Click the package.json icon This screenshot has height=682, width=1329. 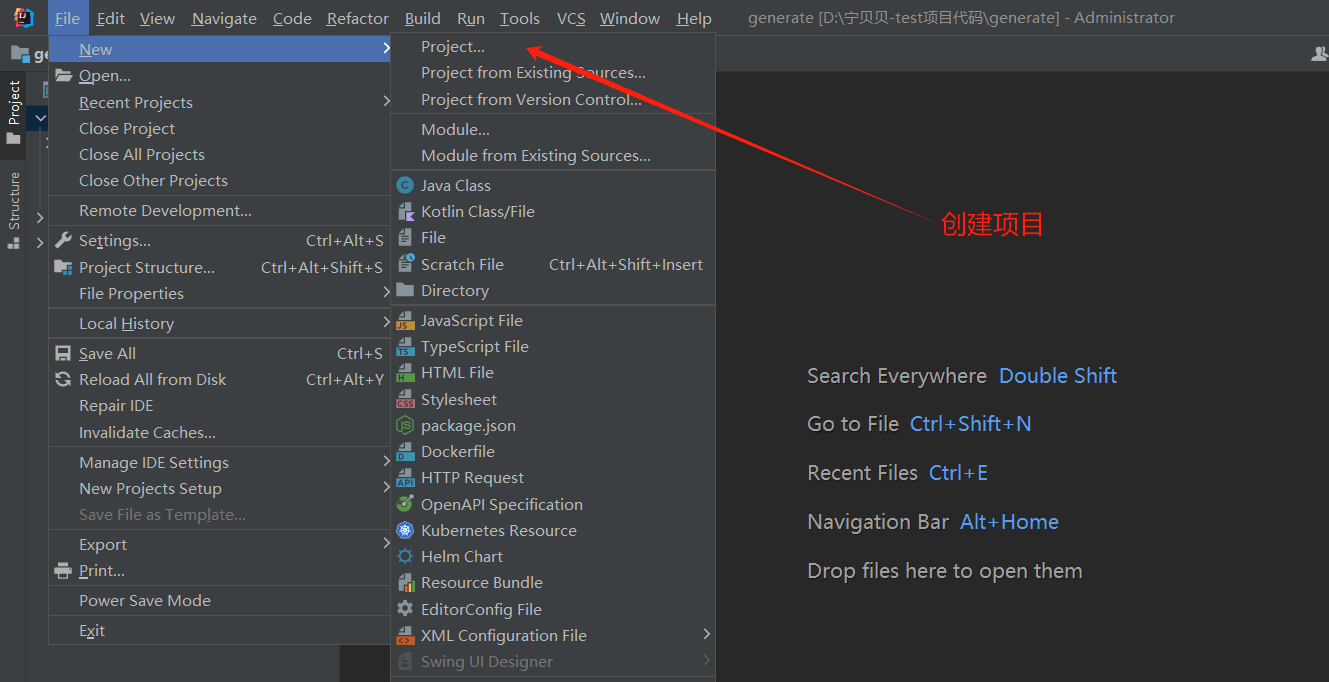click(405, 425)
